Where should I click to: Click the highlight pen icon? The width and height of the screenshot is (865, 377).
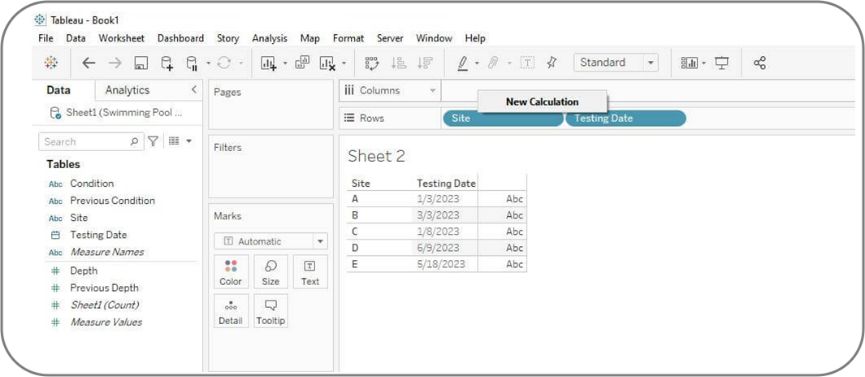463,63
